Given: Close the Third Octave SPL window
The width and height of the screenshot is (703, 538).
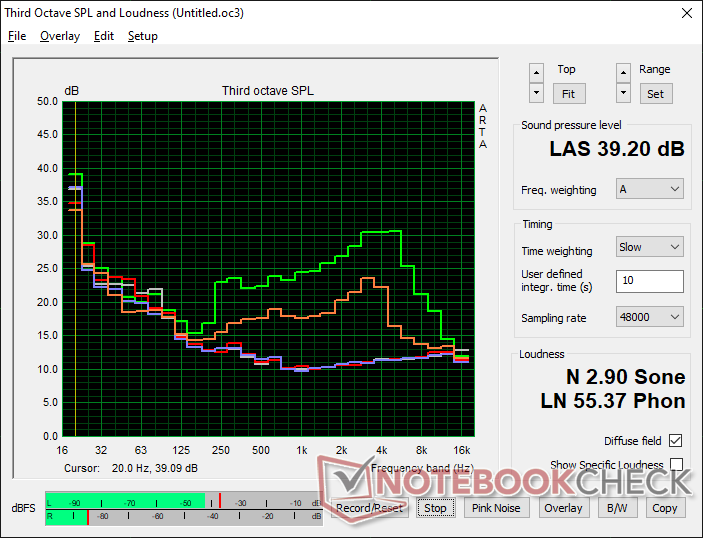Looking at the screenshot, I should click(686, 13).
